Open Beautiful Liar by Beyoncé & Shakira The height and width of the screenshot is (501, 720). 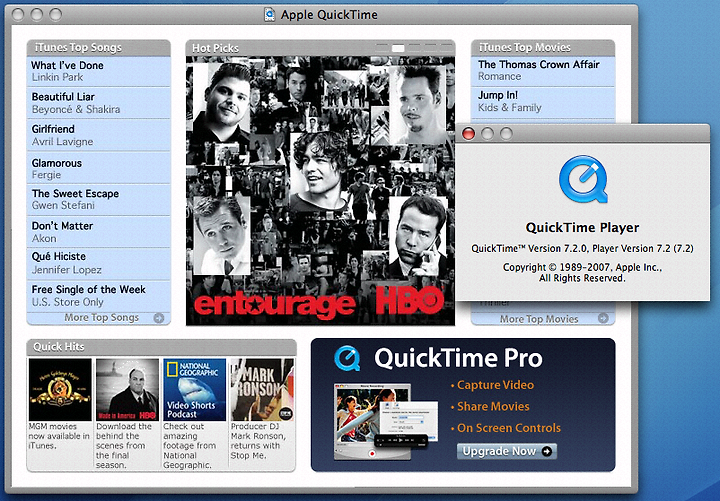coord(98,103)
